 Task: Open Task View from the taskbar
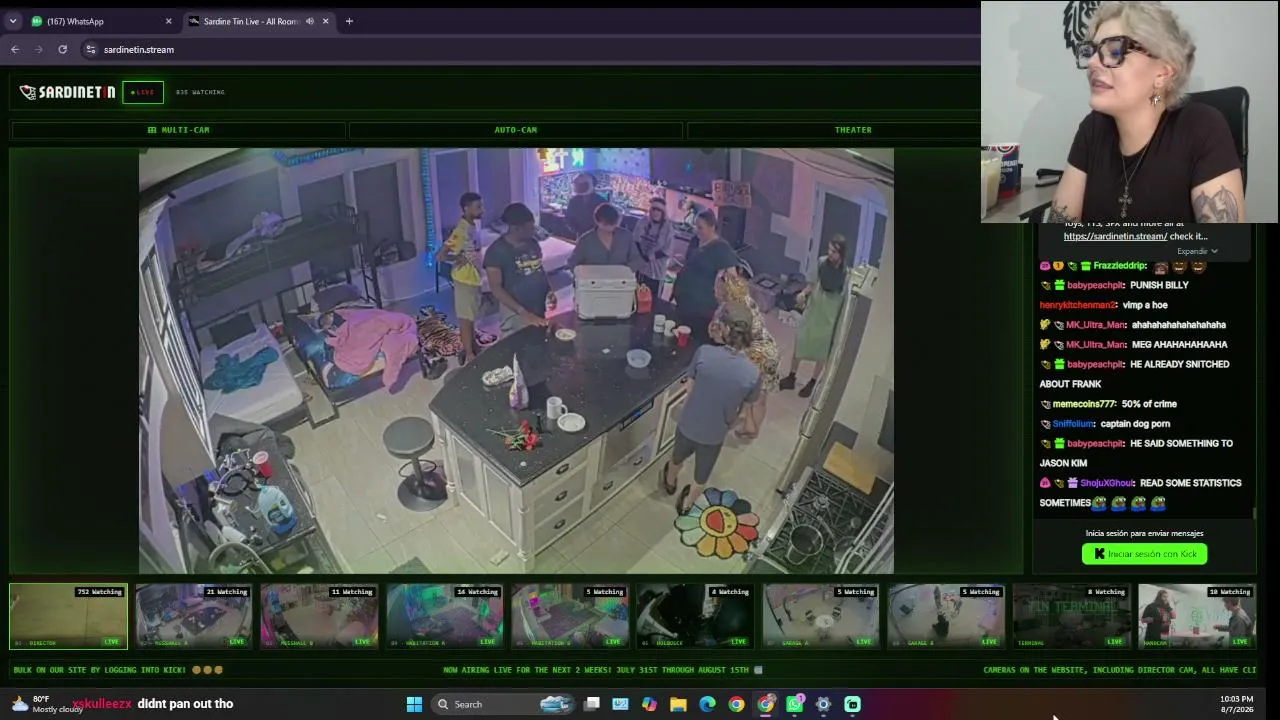click(592, 704)
